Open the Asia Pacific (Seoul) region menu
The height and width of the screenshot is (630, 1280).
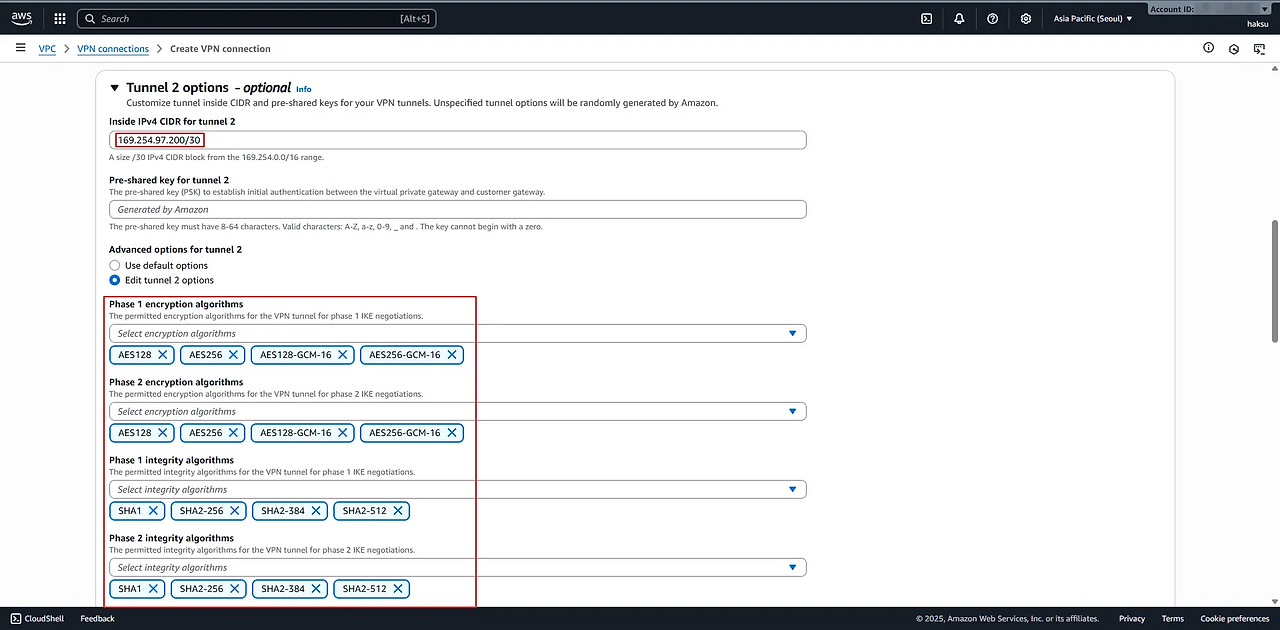click(x=1092, y=18)
